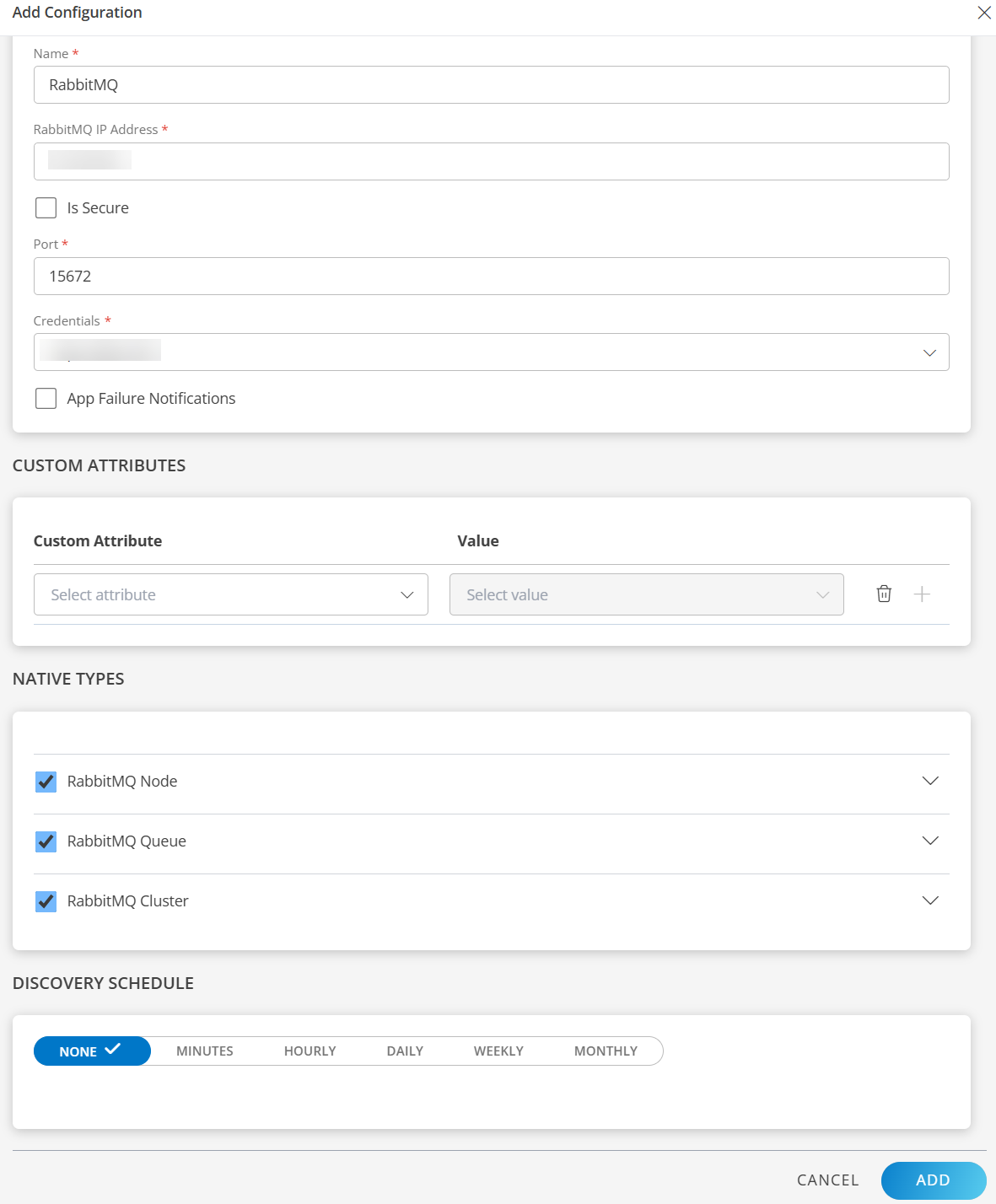Uncheck the RabbitMQ Queue native type
The height and width of the screenshot is (1204, 996).
pyautogui.click(x=46, y=841)
